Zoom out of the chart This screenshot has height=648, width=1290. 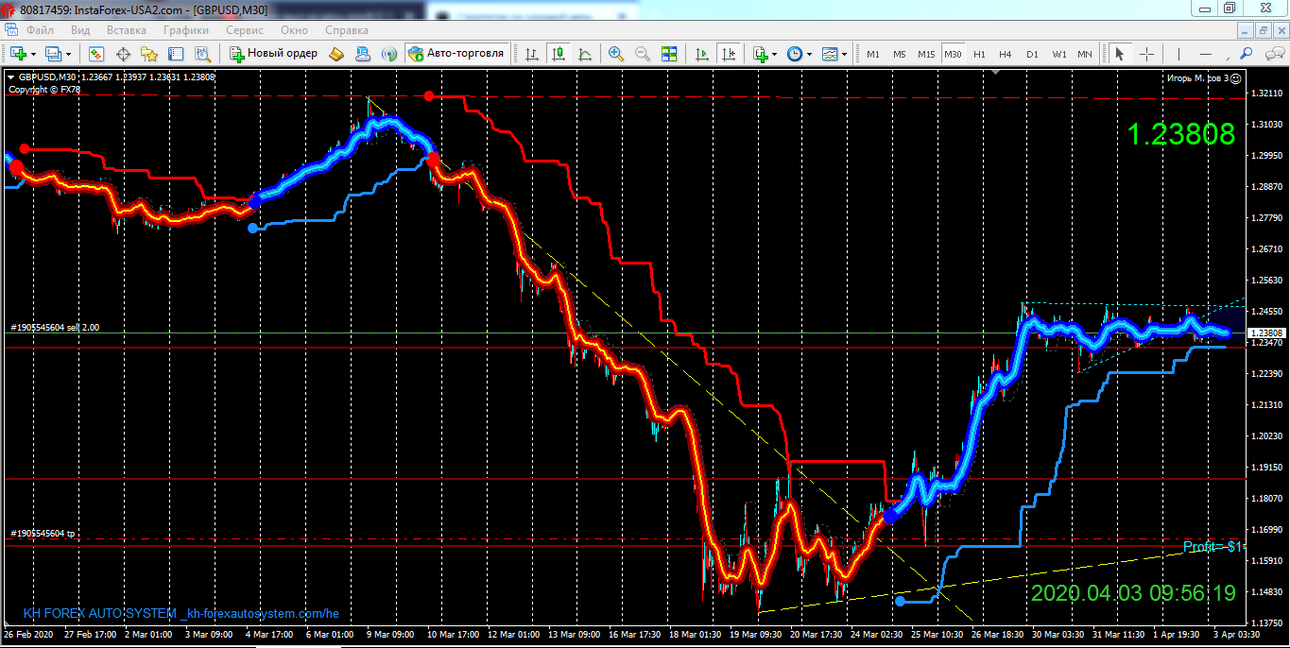(x=642, y=54)
